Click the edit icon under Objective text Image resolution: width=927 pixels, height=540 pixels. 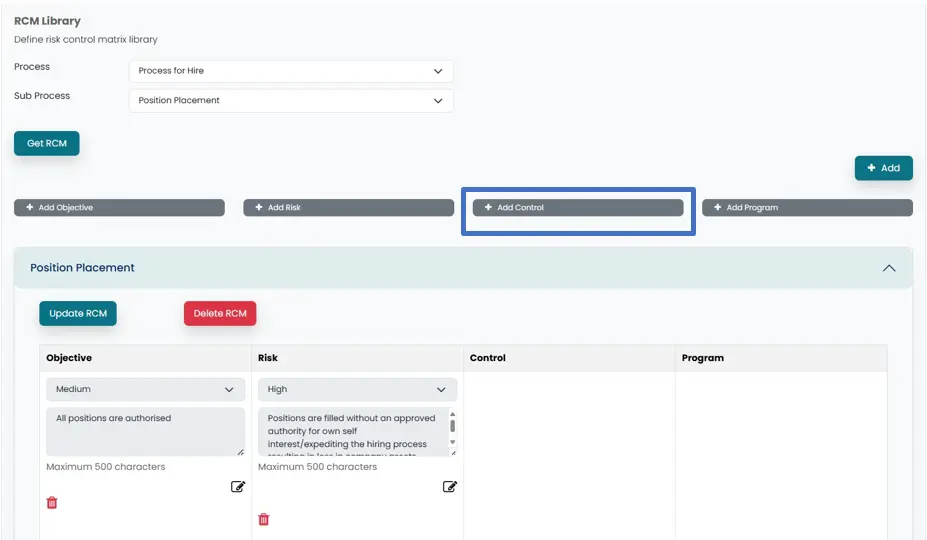pos(238,487)
